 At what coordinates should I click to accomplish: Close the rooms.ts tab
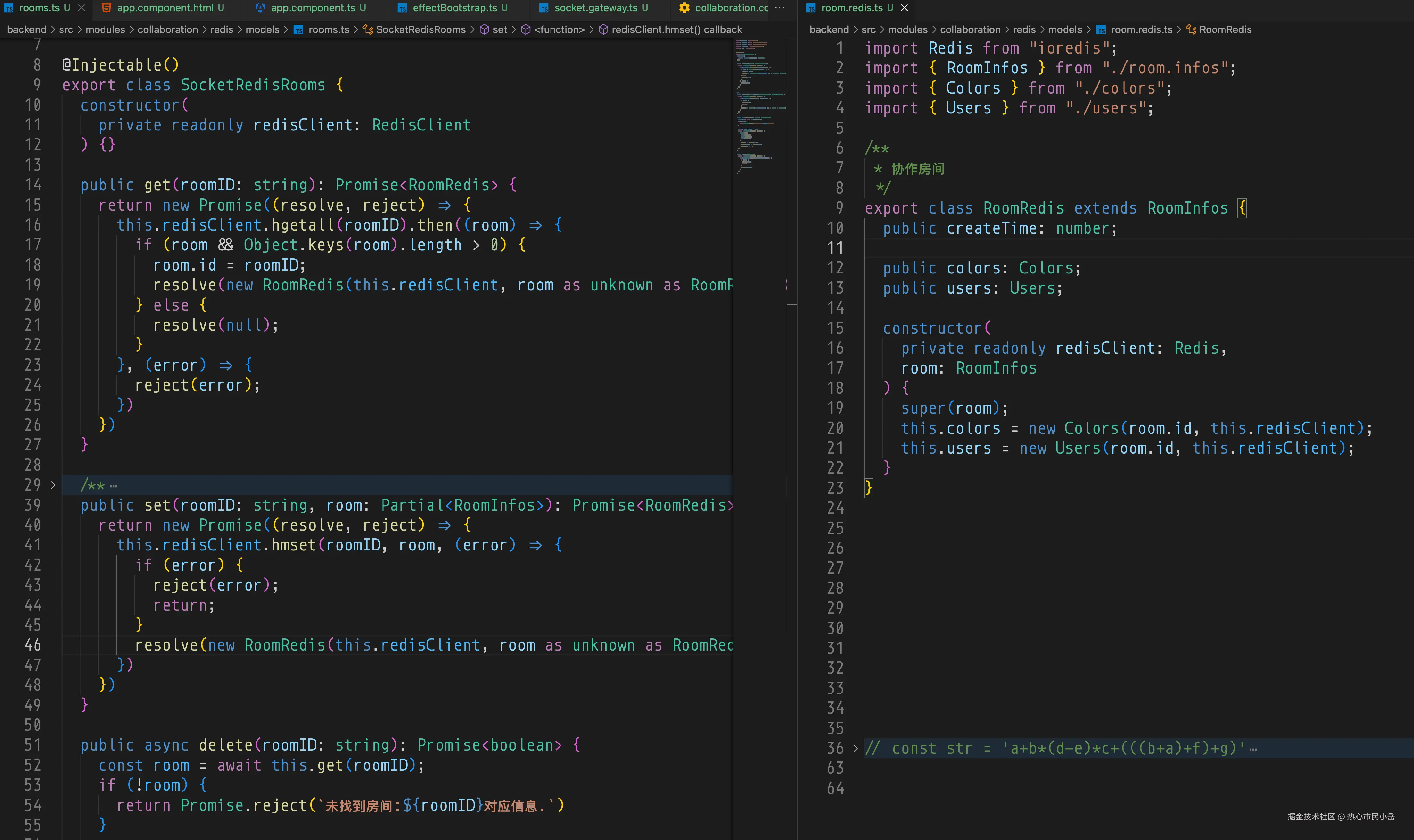click(81, 8)
